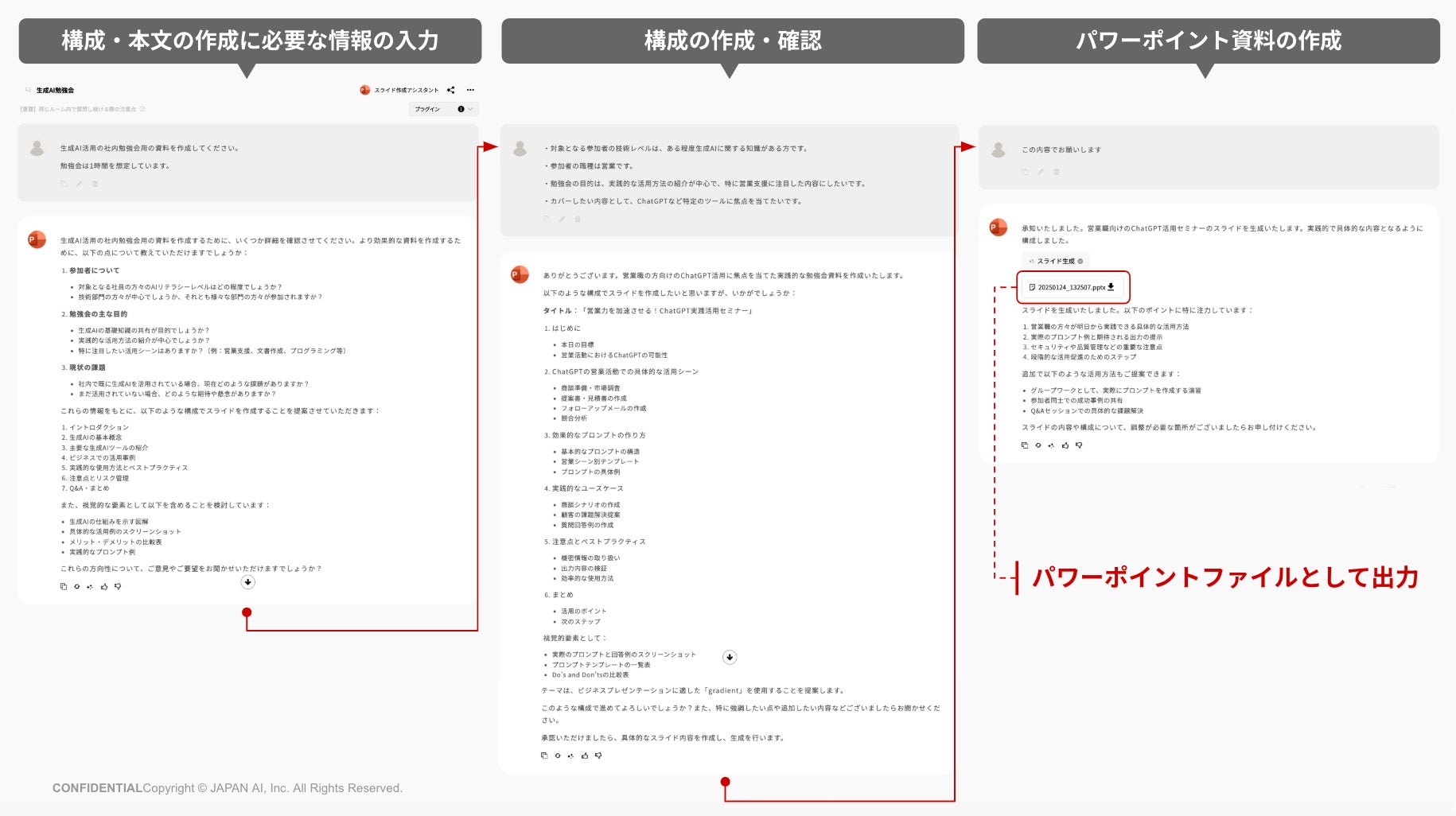Click header パワーポイント資料の作成

click(1209, 41)
